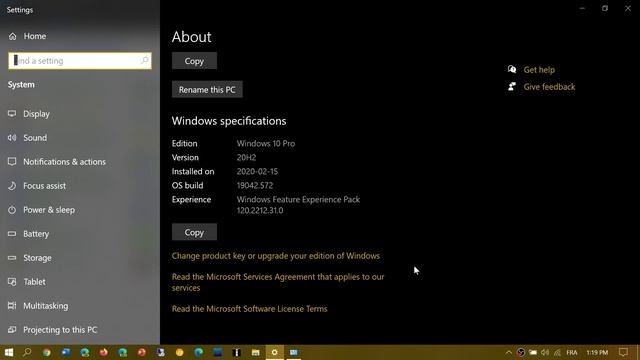Click the Projecting to this PC icon

[x=12, y=330]
